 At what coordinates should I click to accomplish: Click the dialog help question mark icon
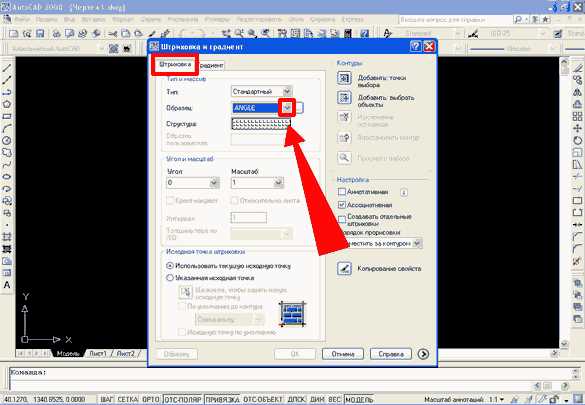[x=415, y=47]
